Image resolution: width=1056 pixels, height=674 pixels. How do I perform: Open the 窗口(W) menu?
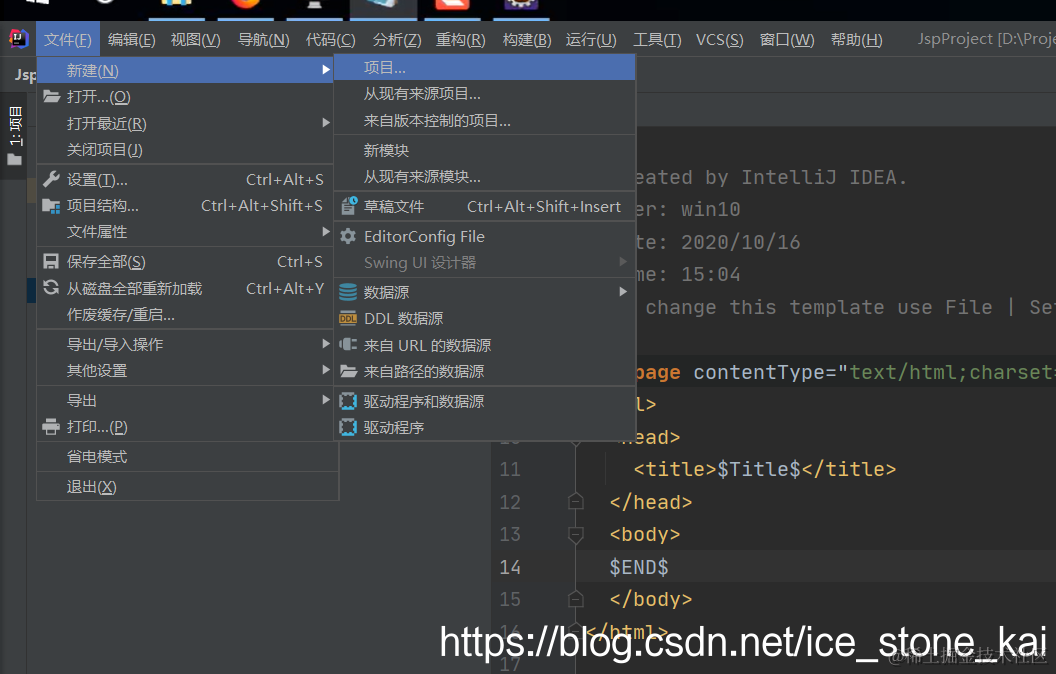tap(787, 40)
